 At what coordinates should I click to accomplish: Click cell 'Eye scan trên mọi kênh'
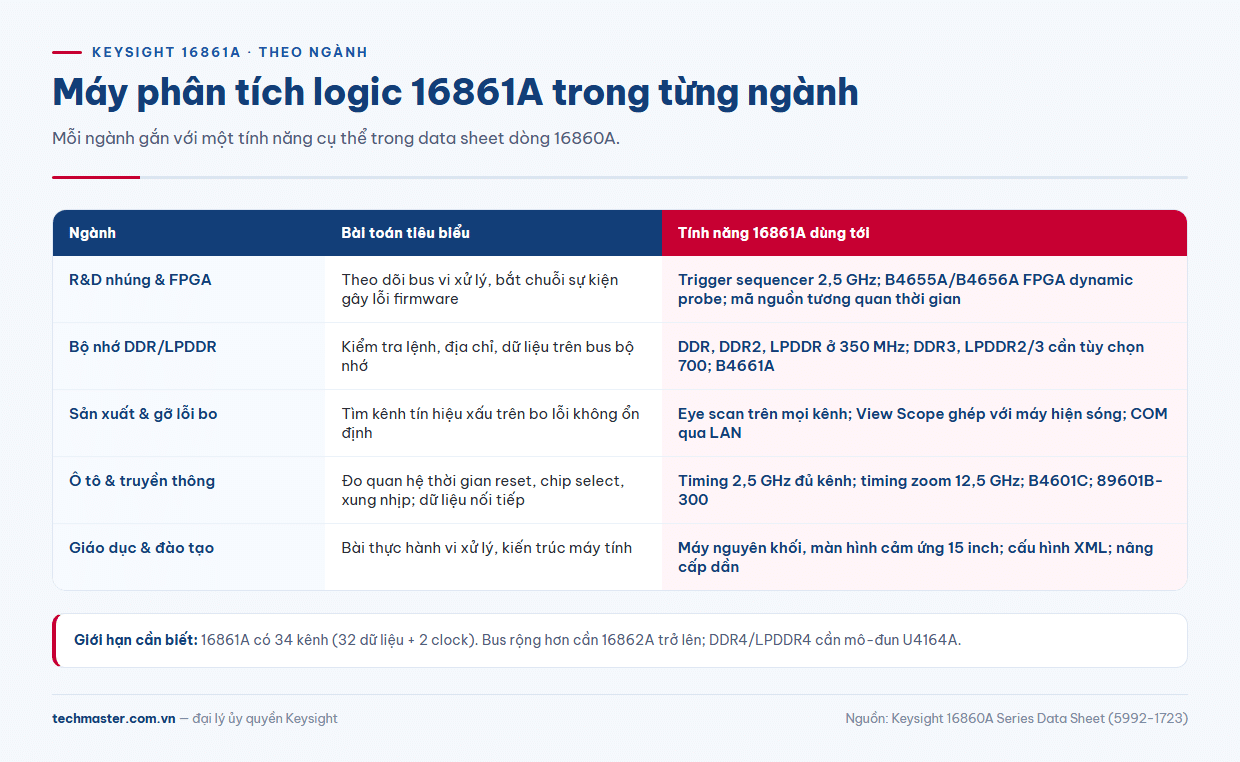click(x=923, y=423)
